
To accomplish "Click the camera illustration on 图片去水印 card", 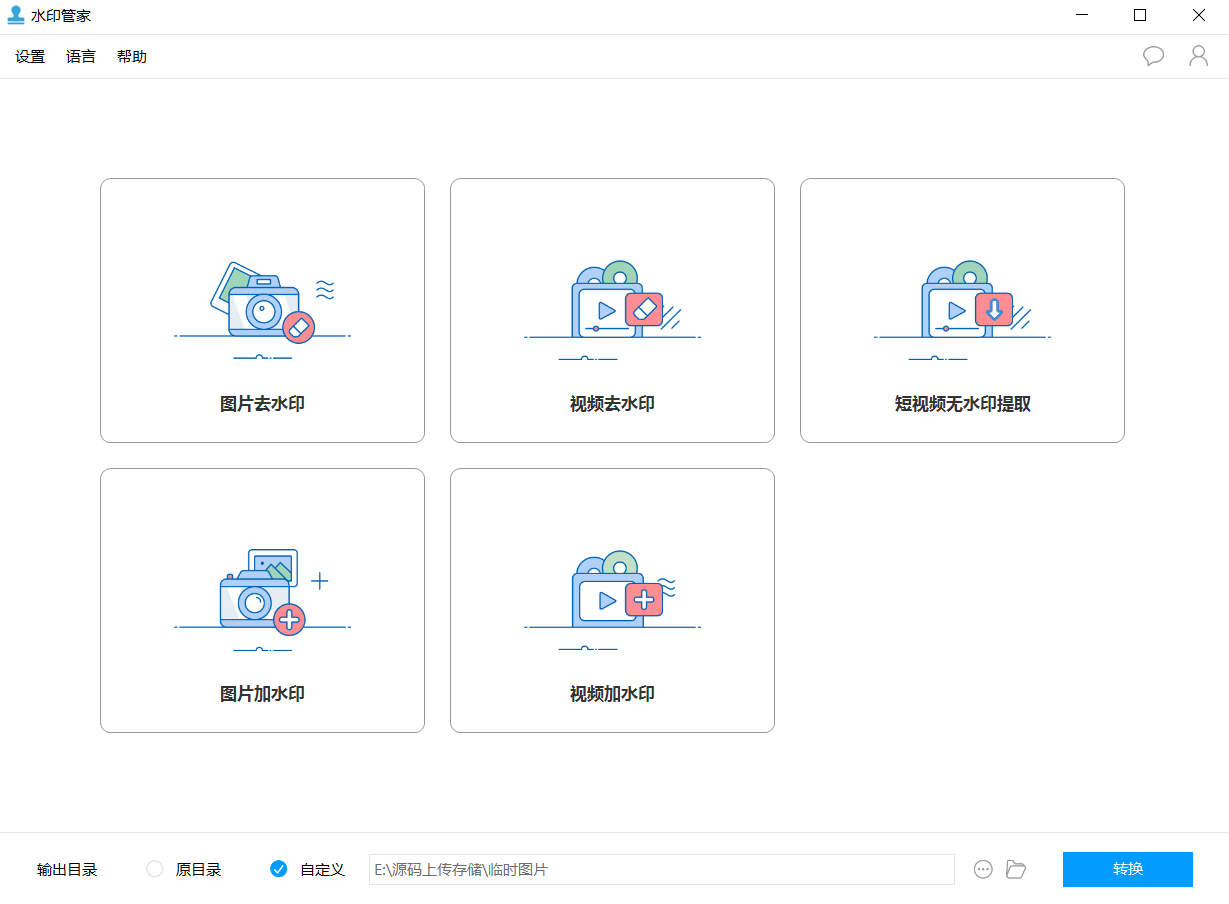I will pos(262,305).
